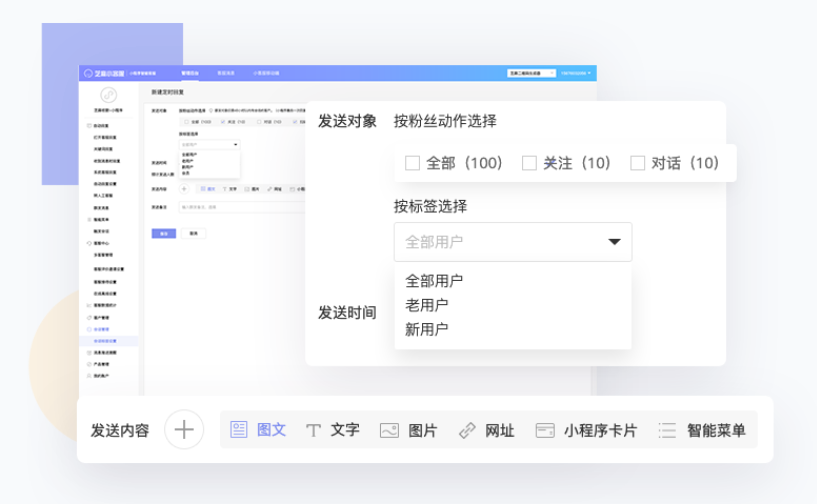Choose 全部用户 in the dropdown list
817x504 pixels.
click(434, 281)
